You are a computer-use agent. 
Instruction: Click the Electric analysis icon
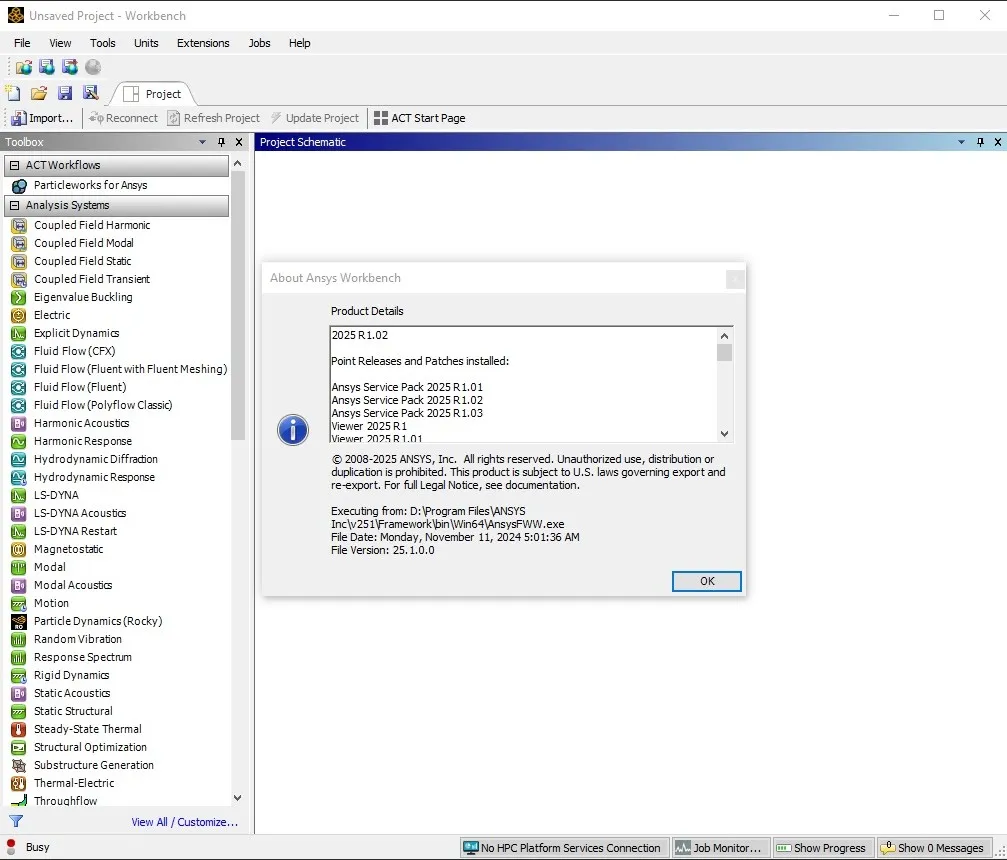(x=19, y=315)
